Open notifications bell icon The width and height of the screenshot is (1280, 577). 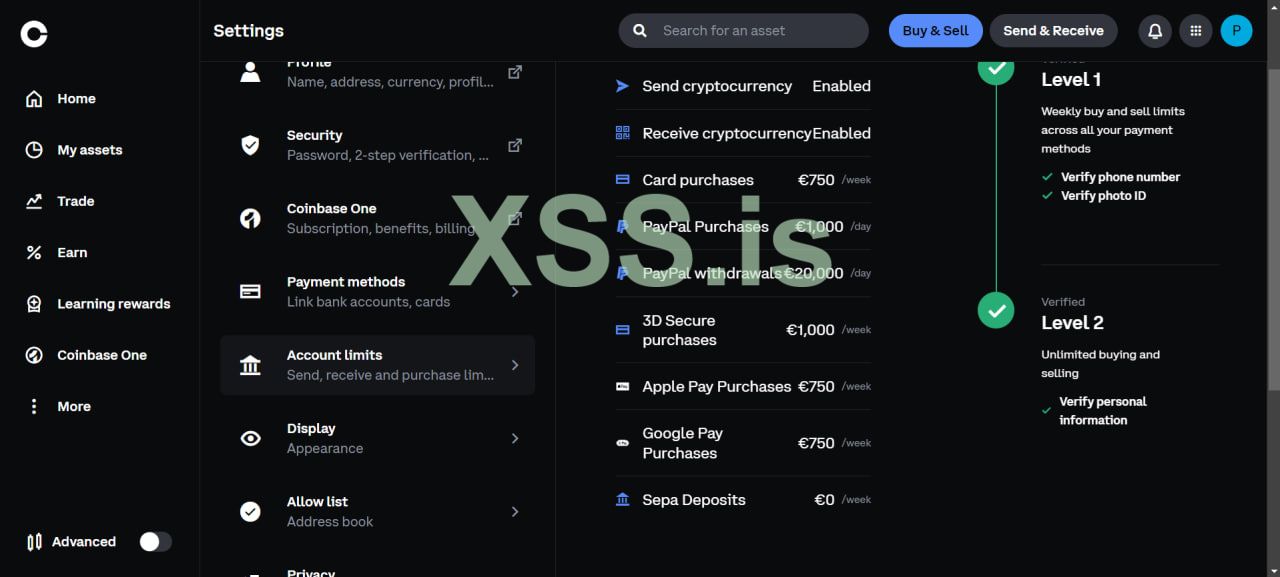coord(1155,31)
